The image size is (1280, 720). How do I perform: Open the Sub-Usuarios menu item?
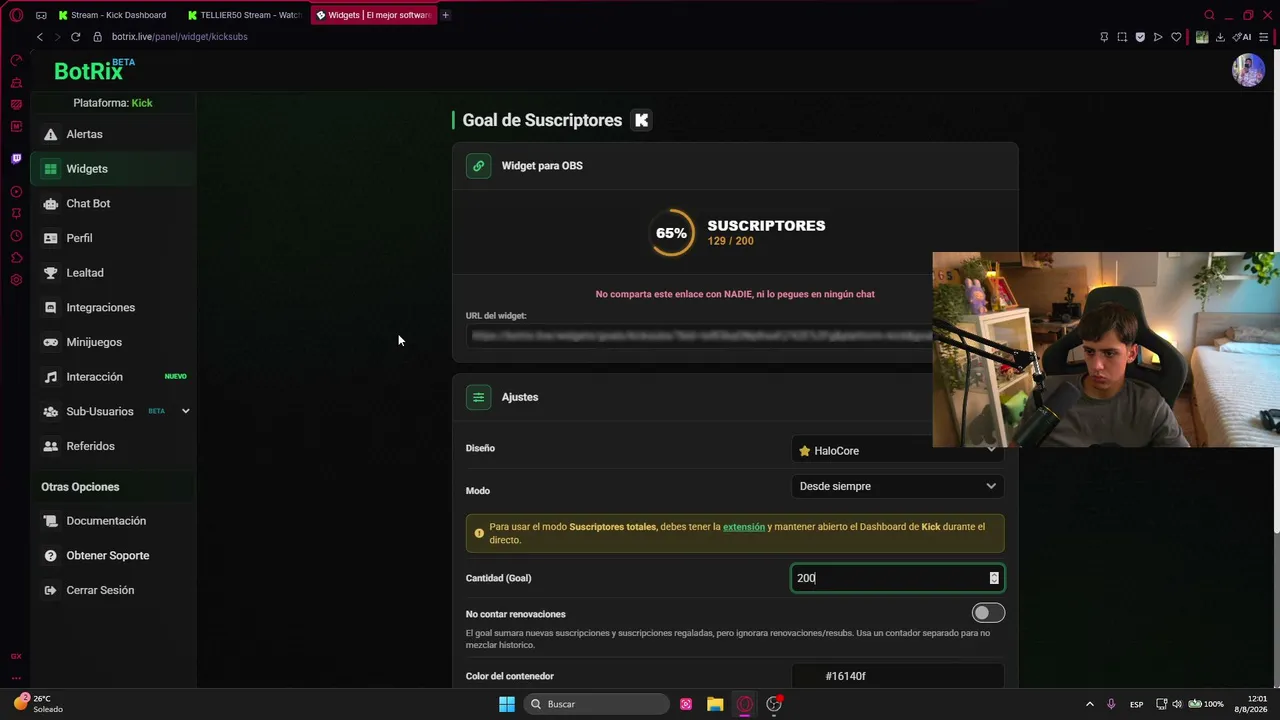[112, 411]
